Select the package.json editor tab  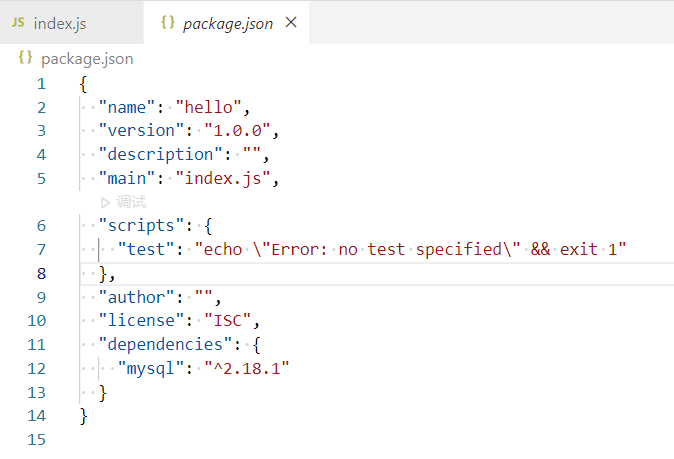tap(227, 23)
